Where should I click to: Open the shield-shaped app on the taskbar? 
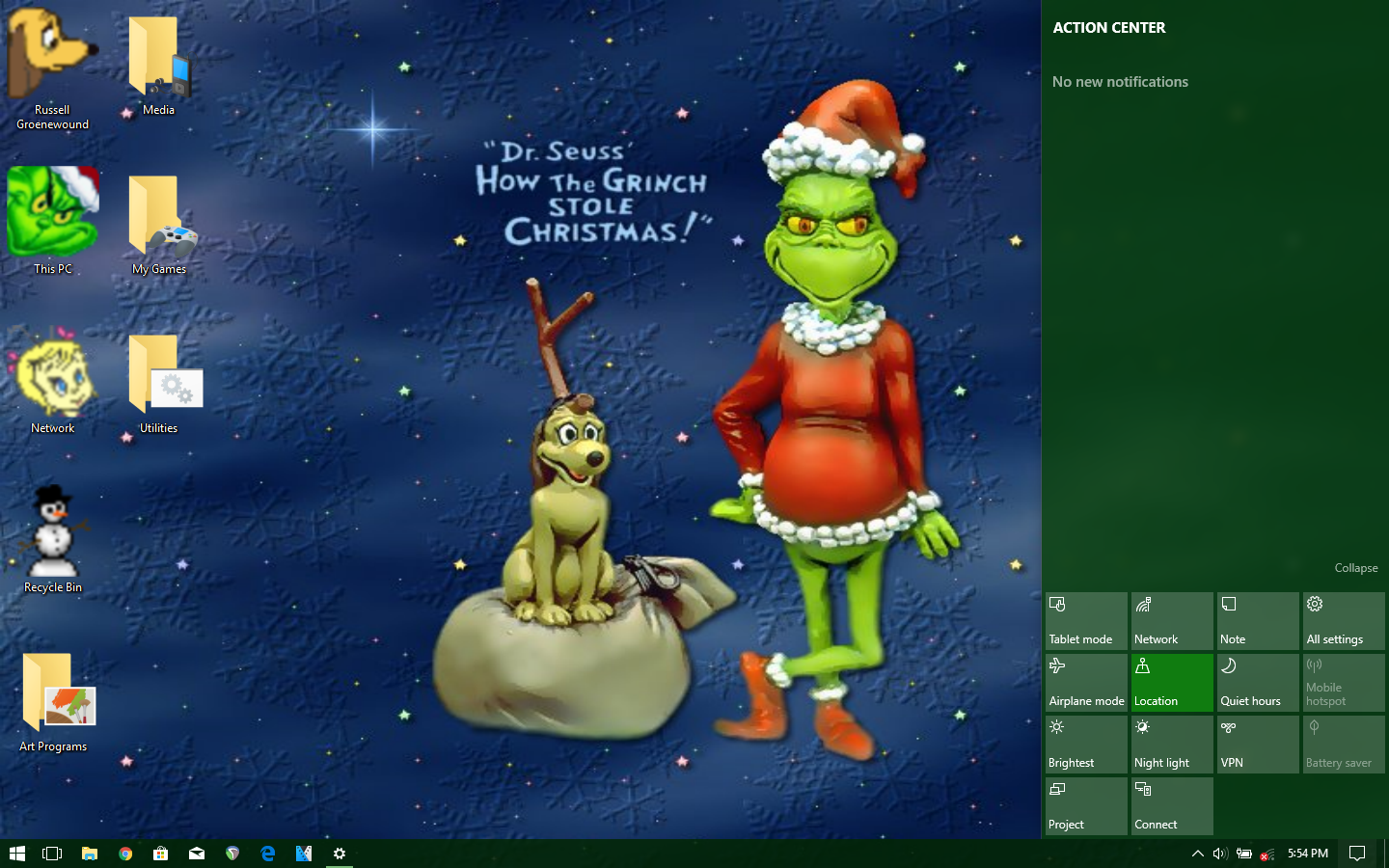[232, 854]
